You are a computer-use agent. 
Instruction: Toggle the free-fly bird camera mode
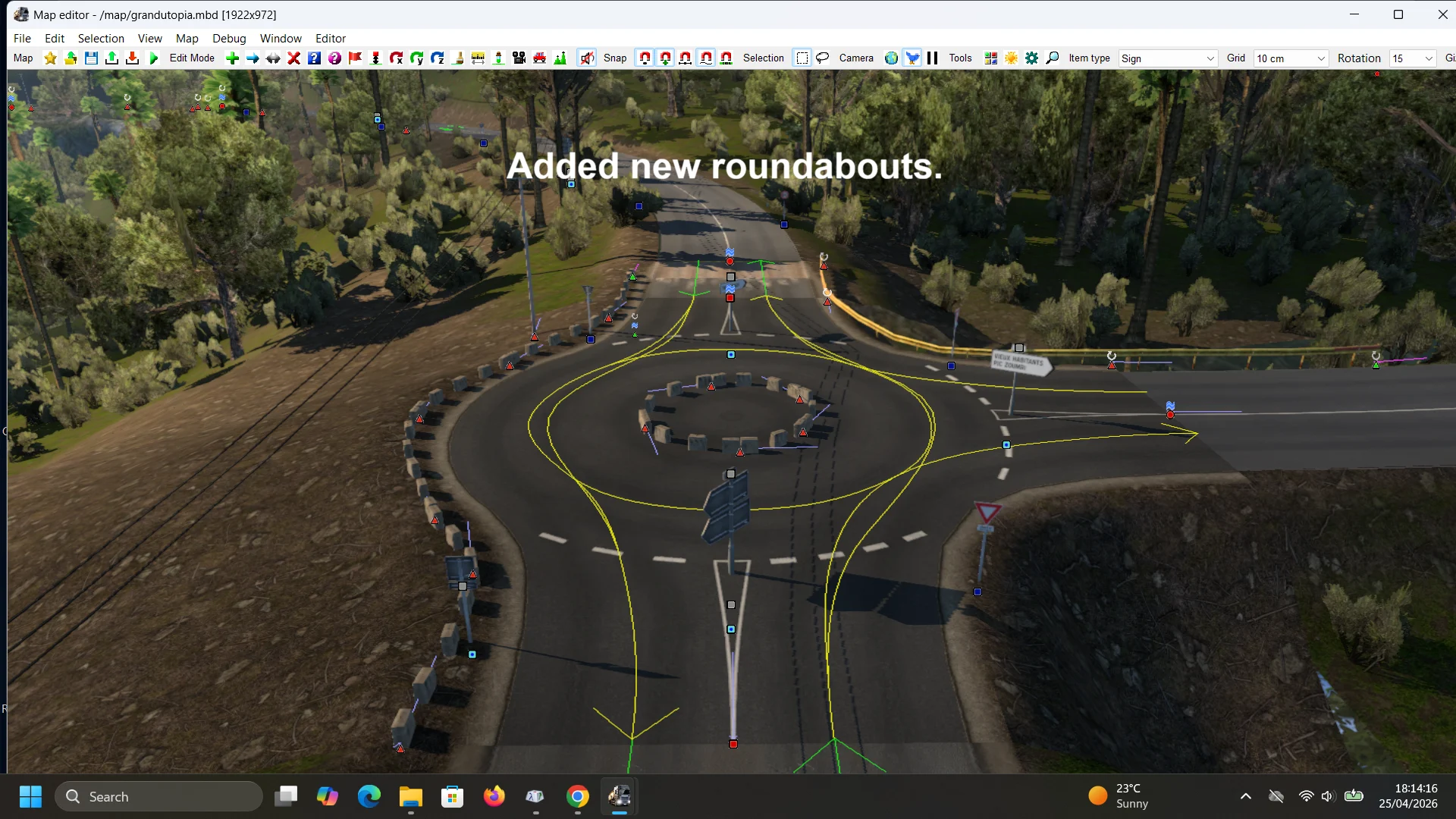[x=912, y=58]
